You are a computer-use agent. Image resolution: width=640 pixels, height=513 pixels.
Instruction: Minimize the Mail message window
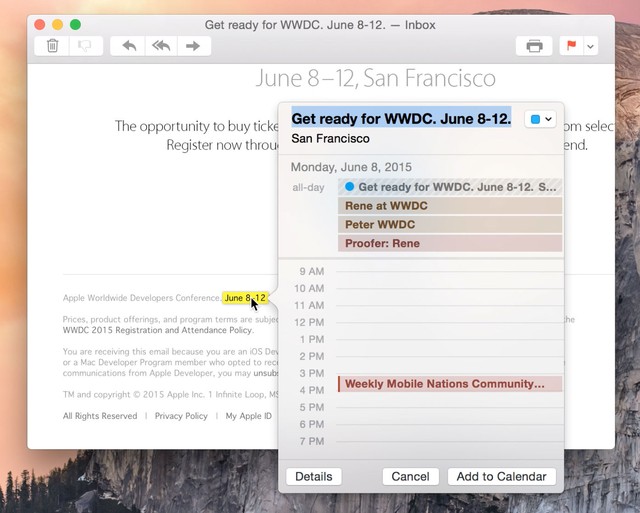[58, 25]
